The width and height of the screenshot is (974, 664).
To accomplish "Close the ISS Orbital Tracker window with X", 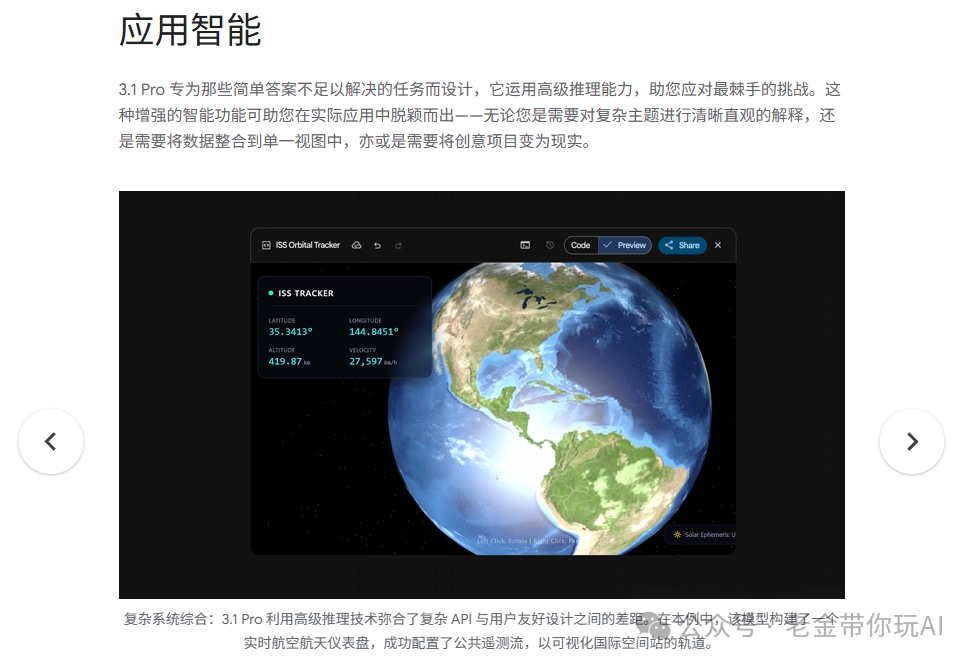I will [716, 245].
